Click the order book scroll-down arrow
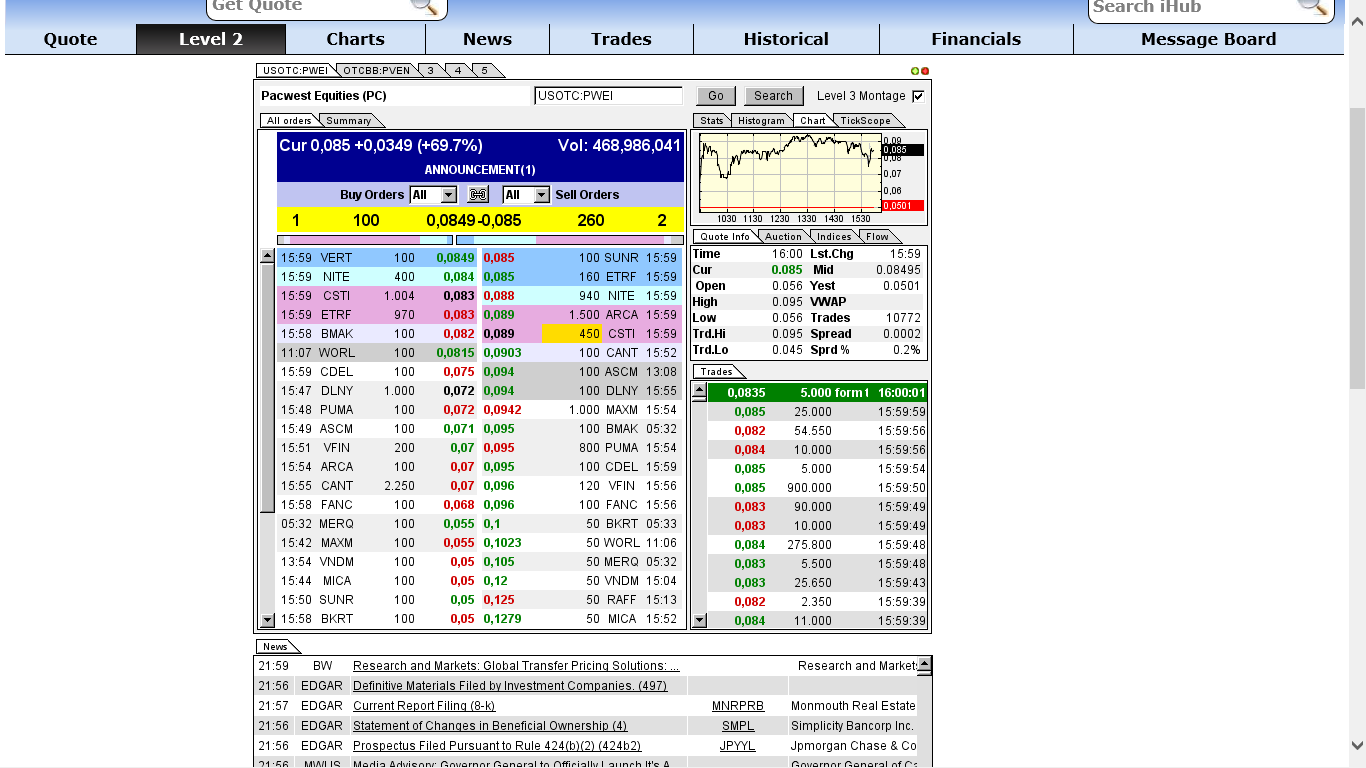Image resolution: width=1366 pixels, height=768 pixels. [x=267, y=620]
